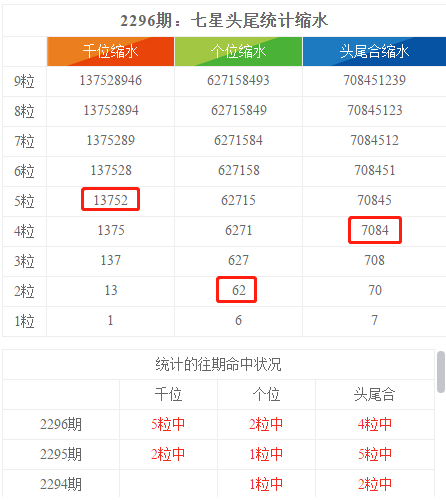The height and width of the screenshot is (500, 446).
Task: Click the history table scrollbar thumb
Action: (441, 372)
